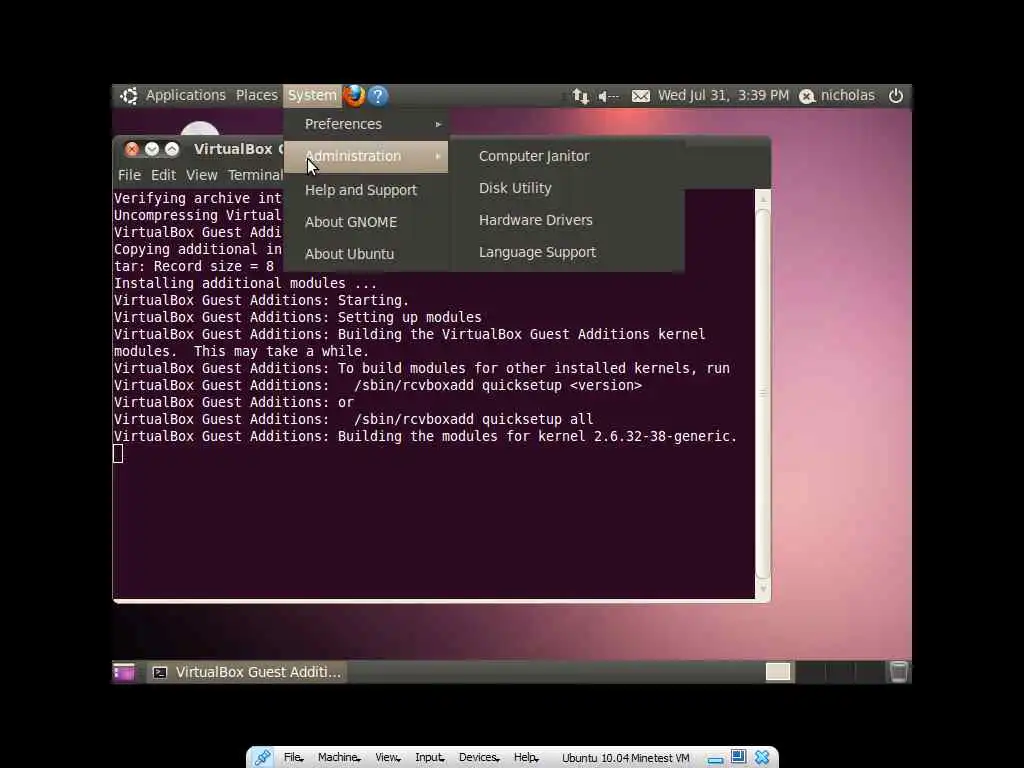The image size is (1024, 768).
Task: Click the terminal cursor block
Action: [118, 453]
